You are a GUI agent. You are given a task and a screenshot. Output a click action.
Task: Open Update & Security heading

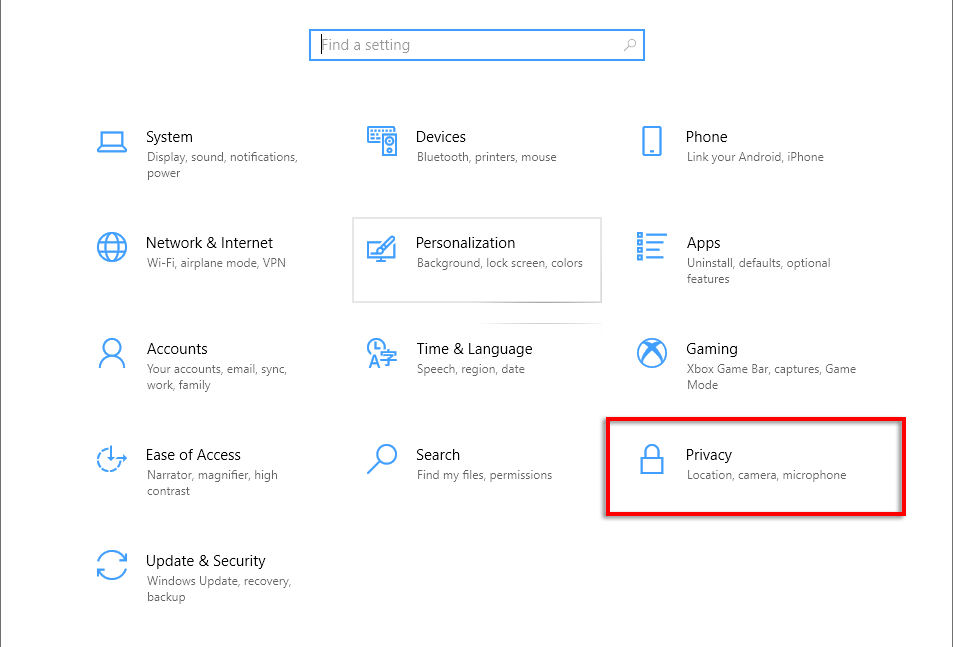[205, 561]
